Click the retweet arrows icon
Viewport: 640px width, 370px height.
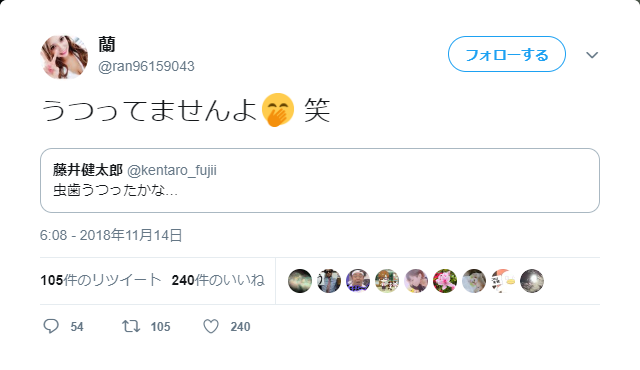[x=131, y=326]
